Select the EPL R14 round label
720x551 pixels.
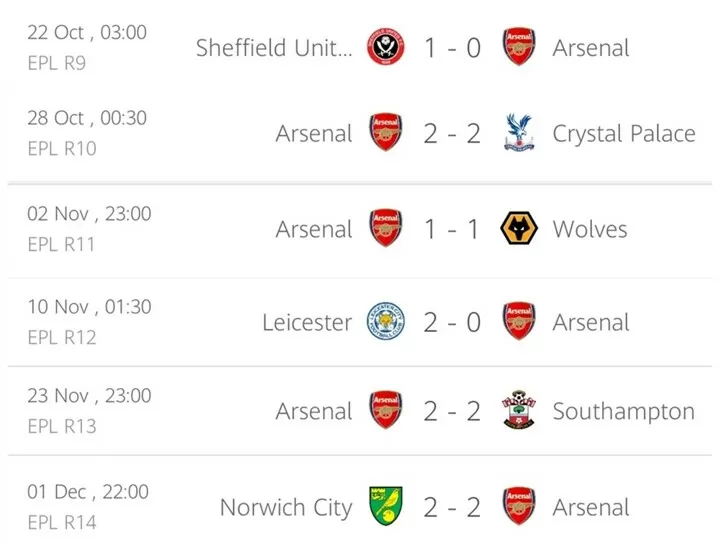(x=62, y=519)
